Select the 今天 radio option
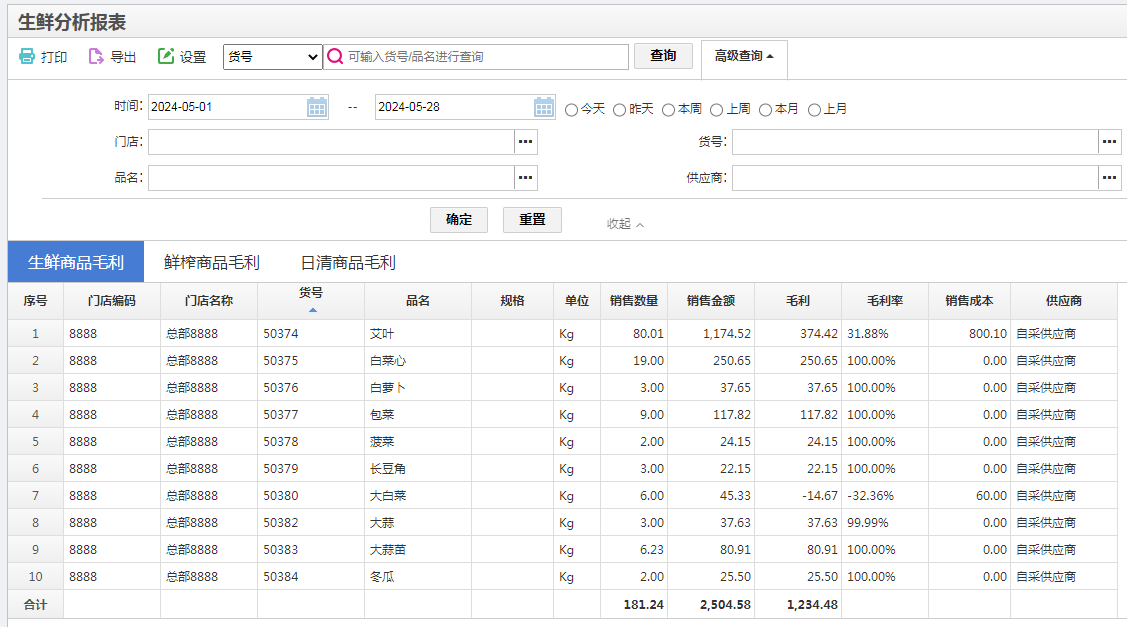The image size is (1127, 627). point(571,110)
